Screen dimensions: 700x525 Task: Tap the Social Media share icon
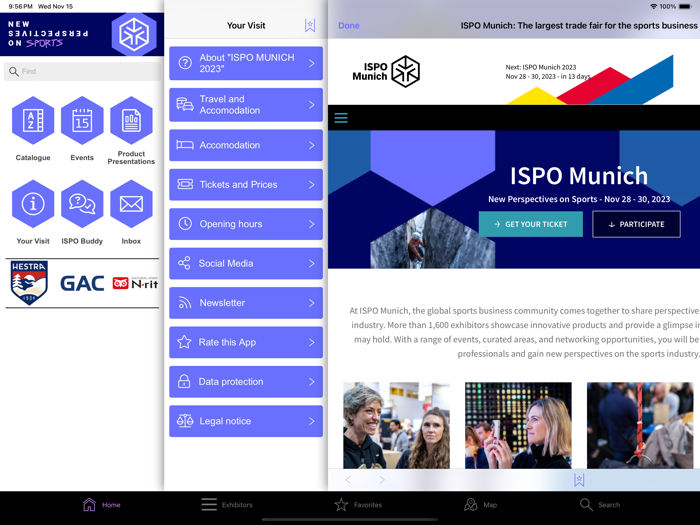pyautogui.click(x=184, y=263)
